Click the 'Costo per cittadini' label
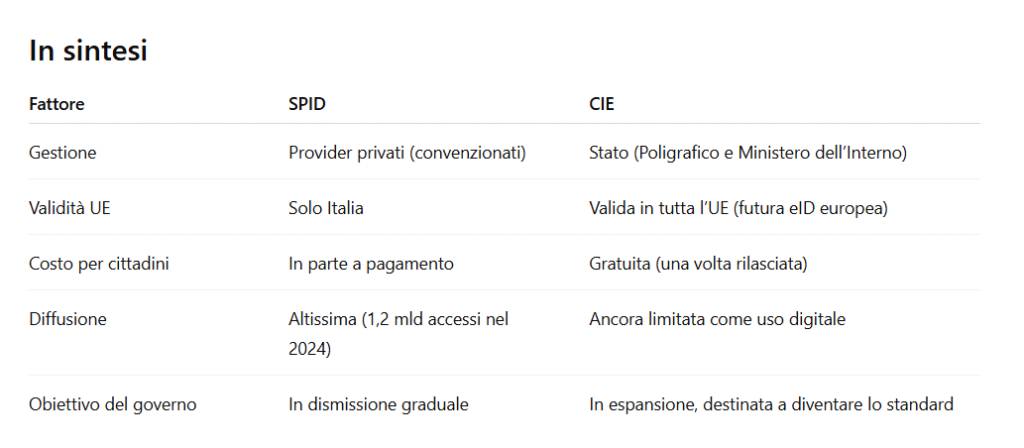The width and height of the screenshot is (1024, 448). coord(99,264)
